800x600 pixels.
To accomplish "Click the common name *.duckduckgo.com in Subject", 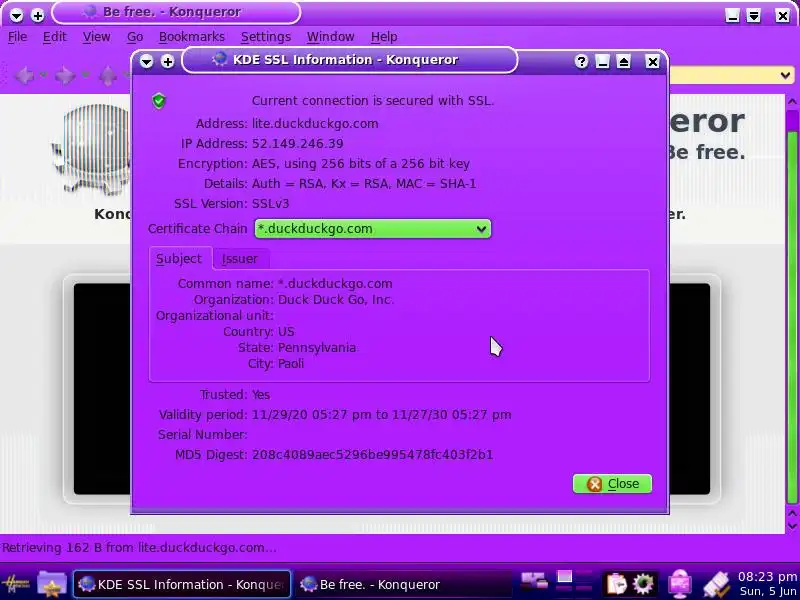I will coord(335,284).
